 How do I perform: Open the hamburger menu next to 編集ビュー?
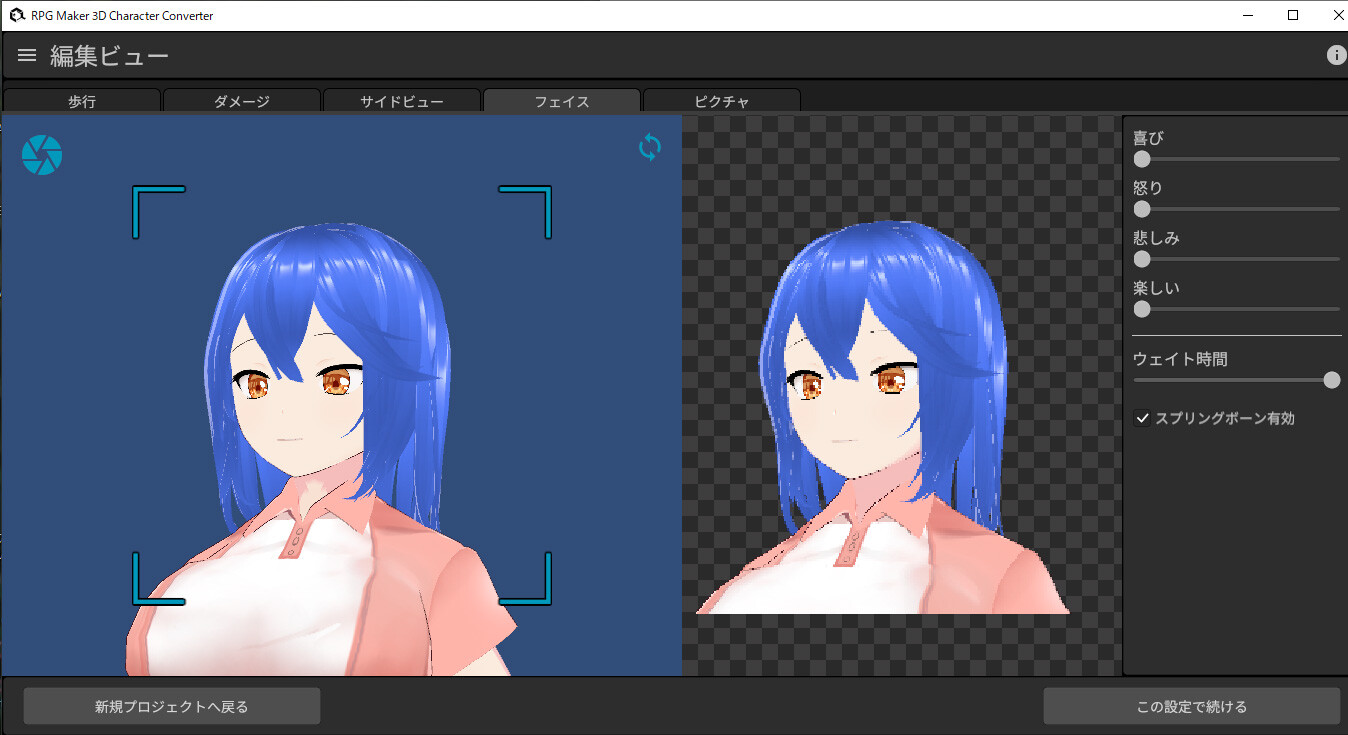pos(26,55)
